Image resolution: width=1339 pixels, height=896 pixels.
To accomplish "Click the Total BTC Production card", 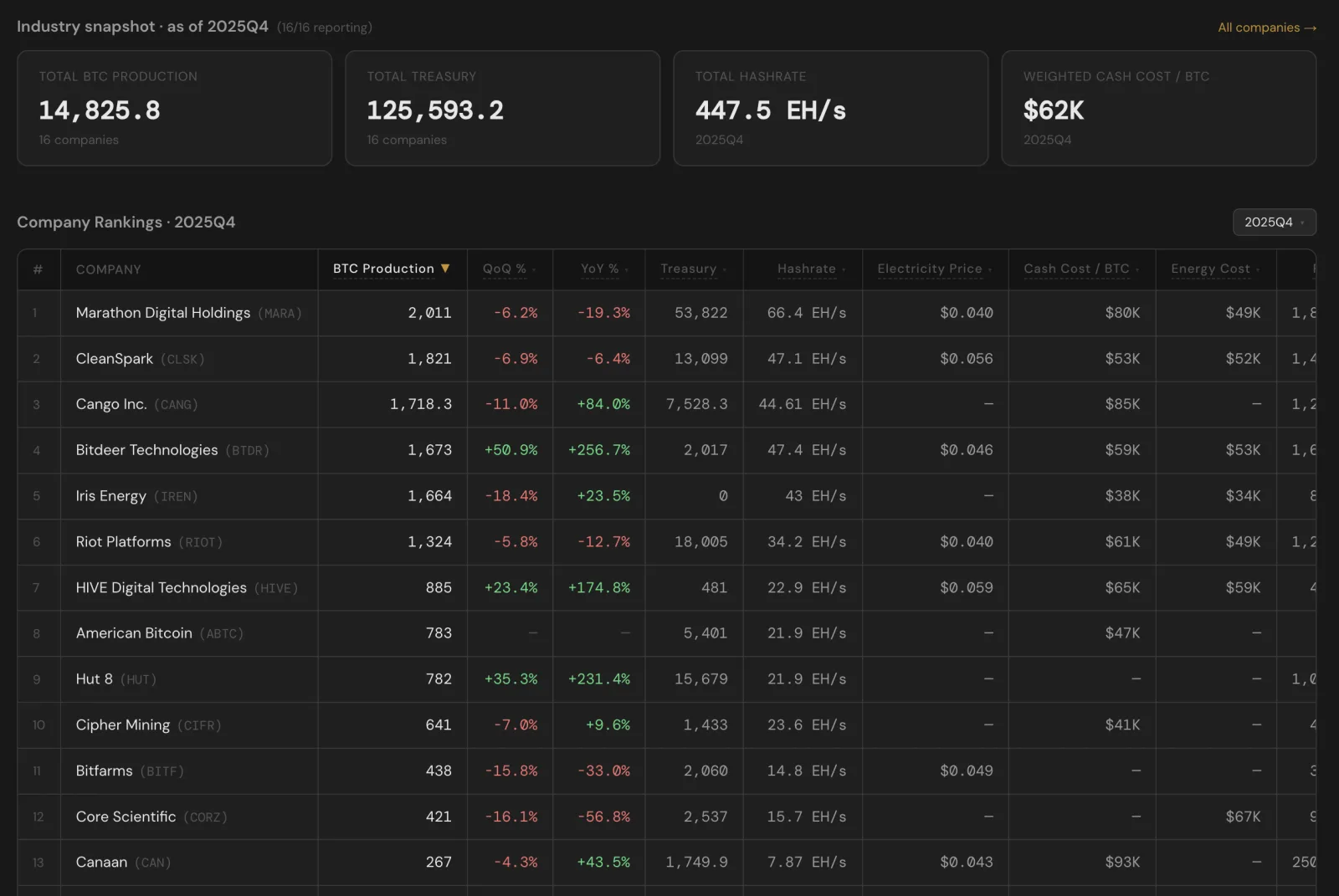I will tap(174, 108).
